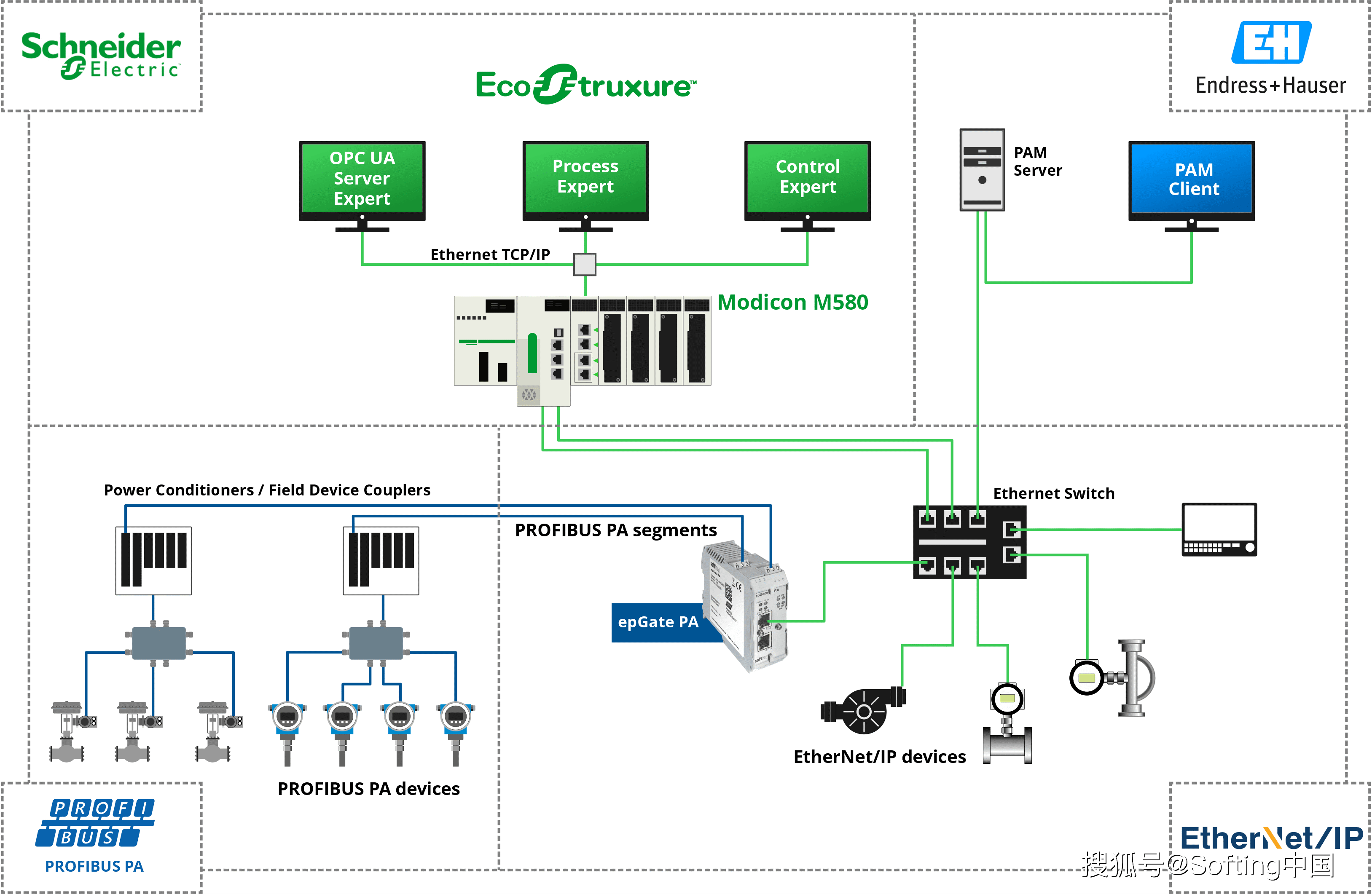The image size is (1372, 894).
Task: Click the leftmost blue PA transmitter
Action: 287,734
